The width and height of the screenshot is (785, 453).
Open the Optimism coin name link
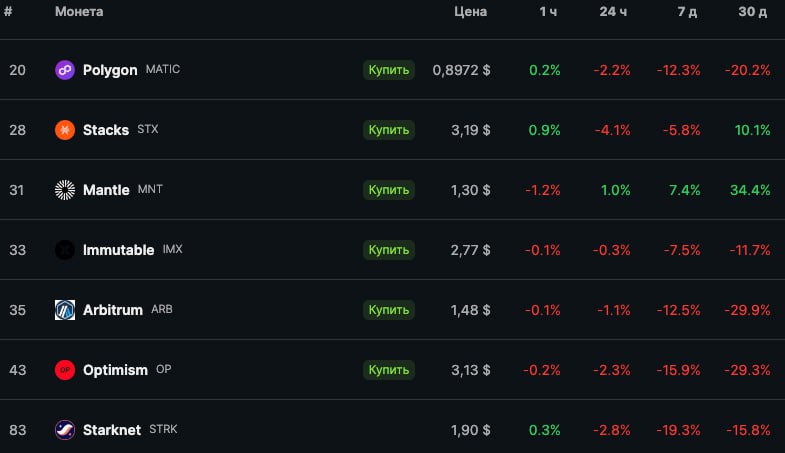(x=115, y=370)
